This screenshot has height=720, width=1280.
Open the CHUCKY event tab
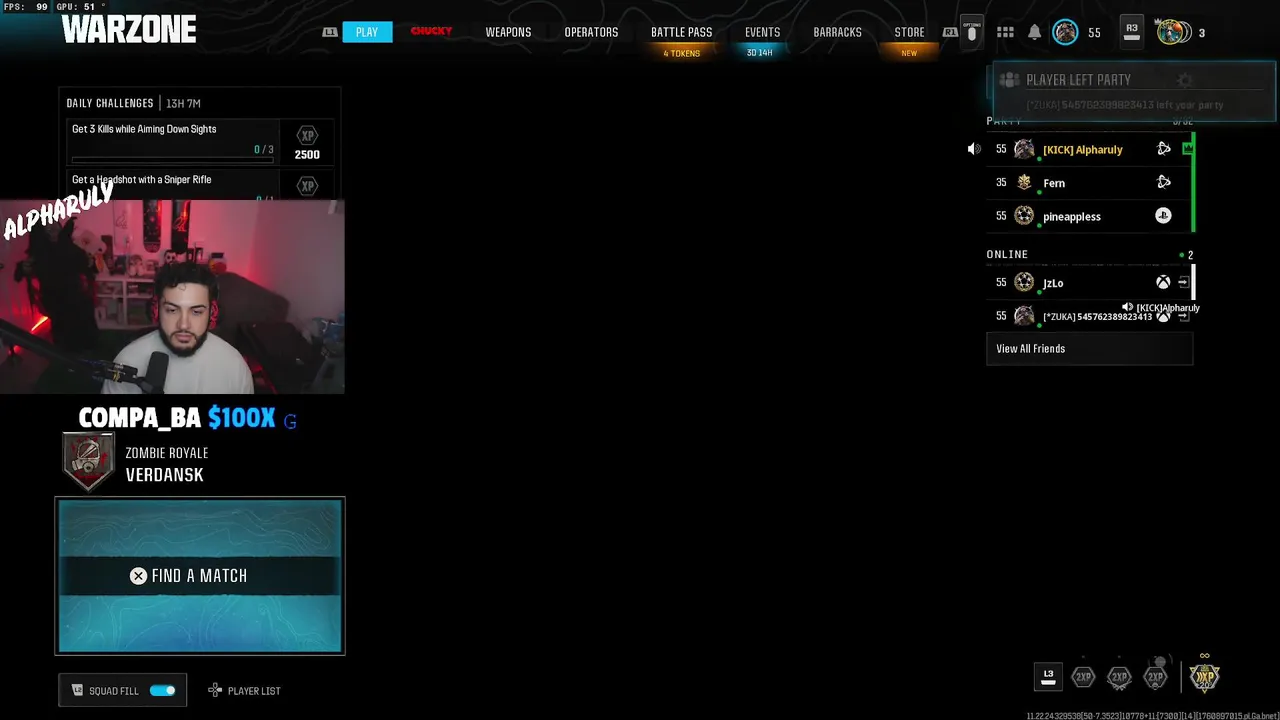click(x=431, y=32)
